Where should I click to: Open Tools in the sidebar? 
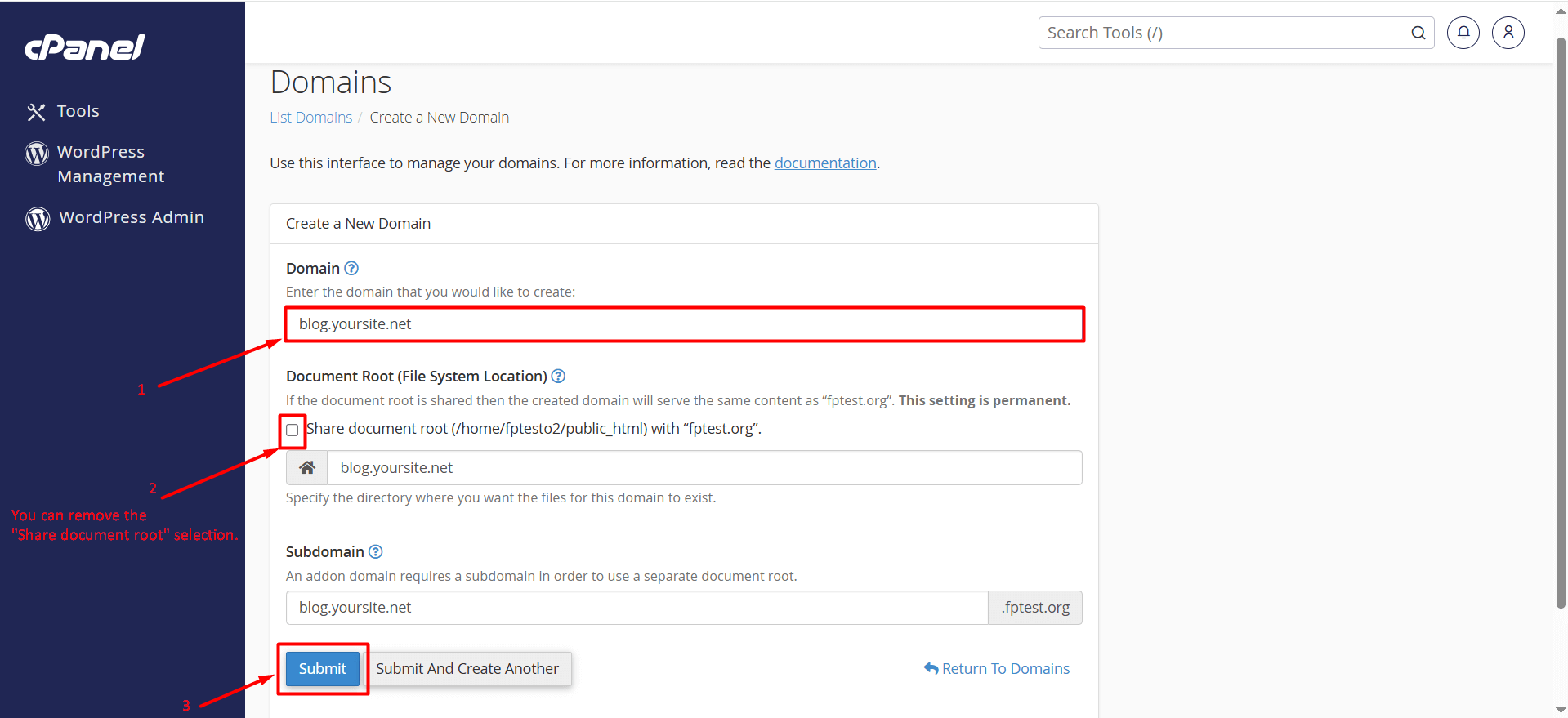78,112
